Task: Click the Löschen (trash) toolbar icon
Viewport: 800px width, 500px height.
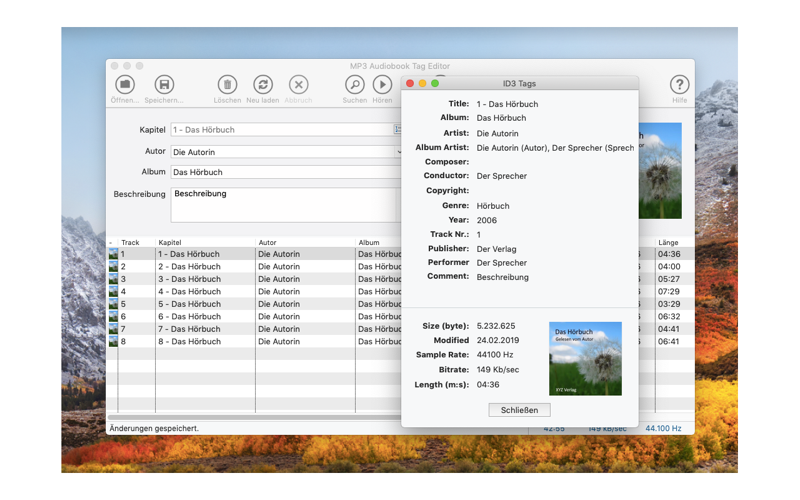Action: click(x=227, y=86)
